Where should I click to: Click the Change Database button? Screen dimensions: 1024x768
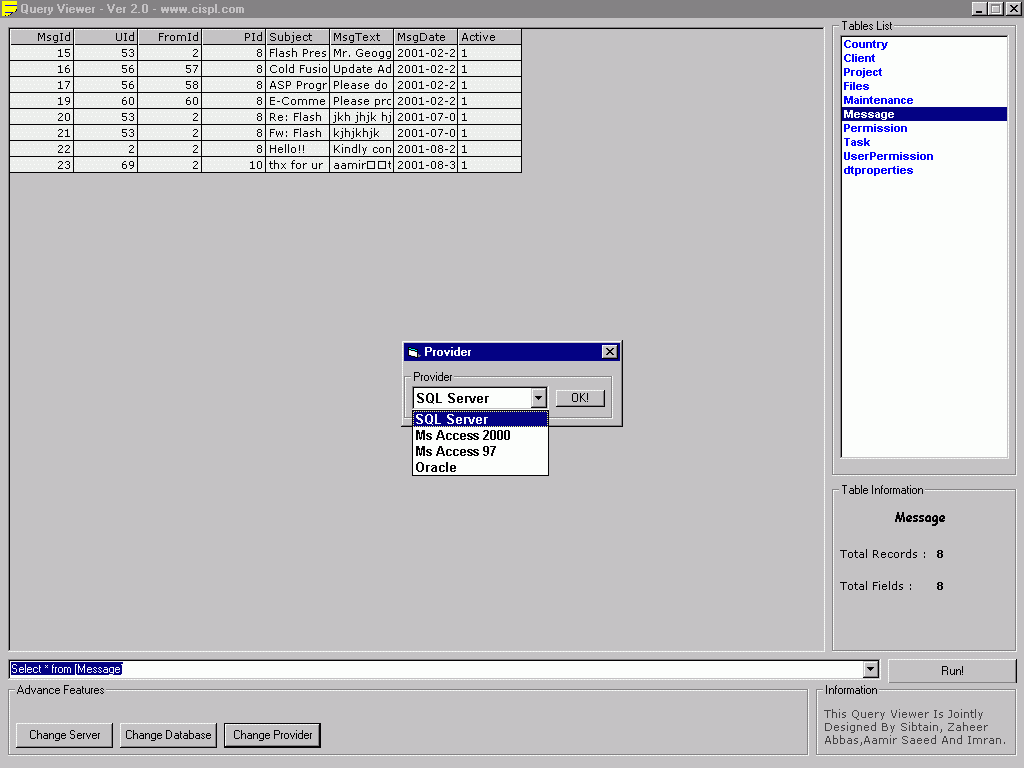(168, 735)
